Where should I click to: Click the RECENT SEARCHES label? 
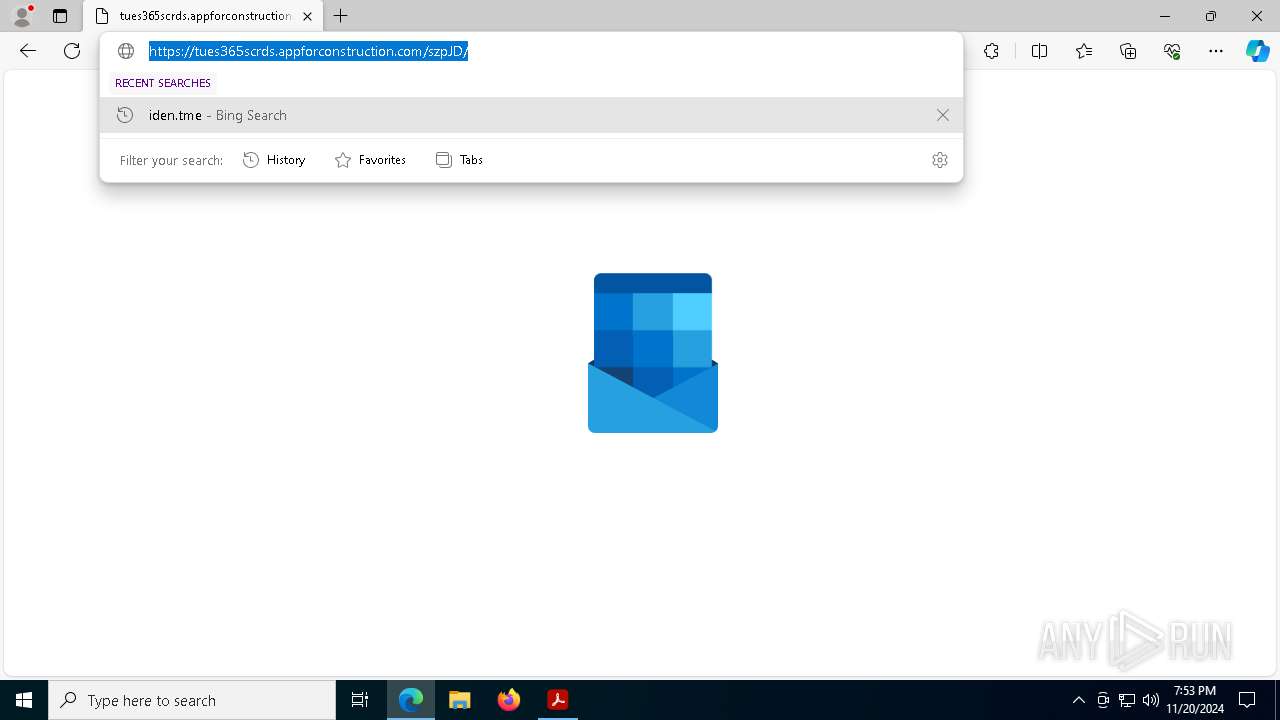(163, 83)
